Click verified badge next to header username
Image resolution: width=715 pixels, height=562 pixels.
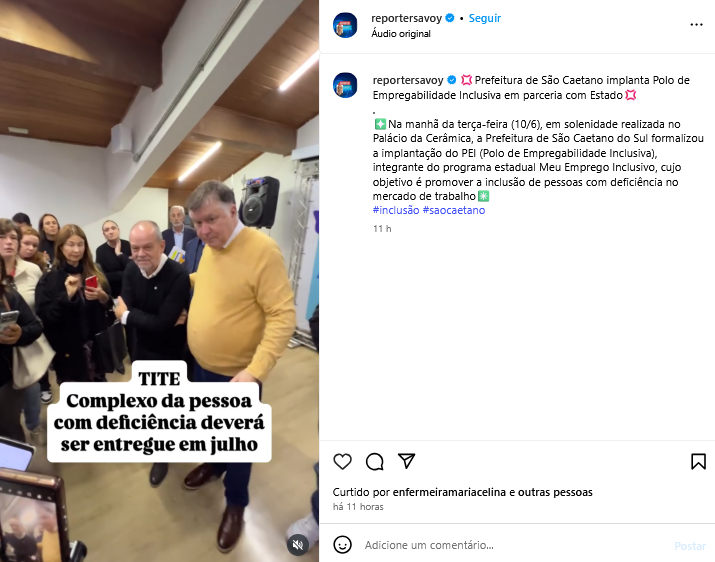[450, 18]
